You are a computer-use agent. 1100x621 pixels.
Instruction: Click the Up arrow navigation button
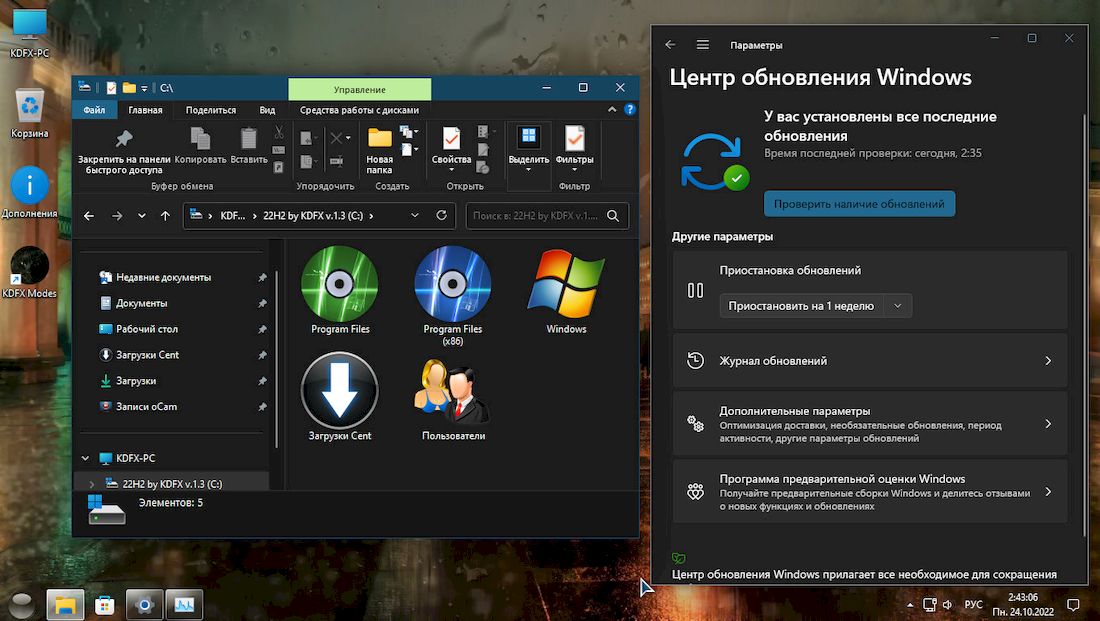pyautogui.click(x=166, y=215)
